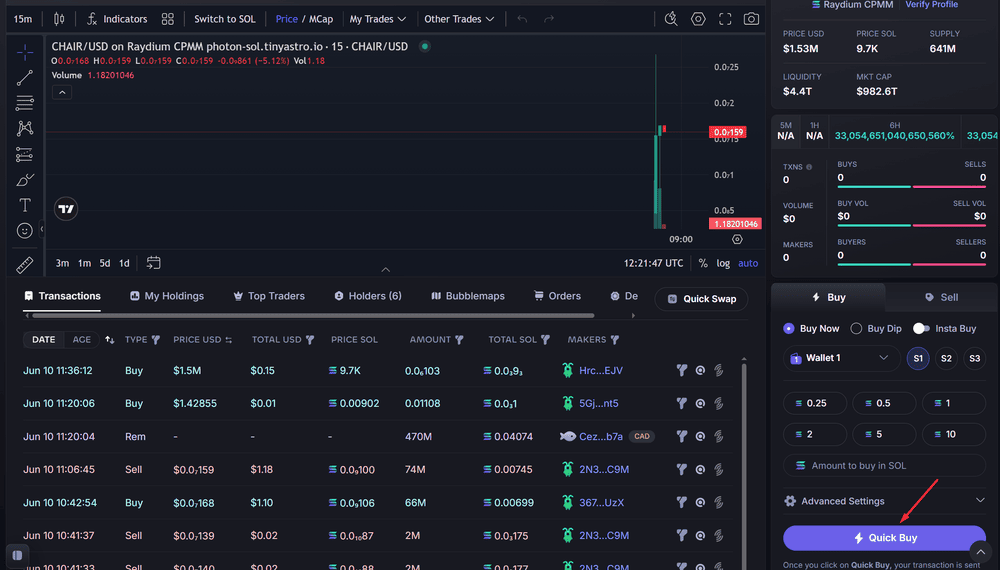Open the Top Traders tab
This screenshot has height=570, width=1000.
tap(269, 296)
